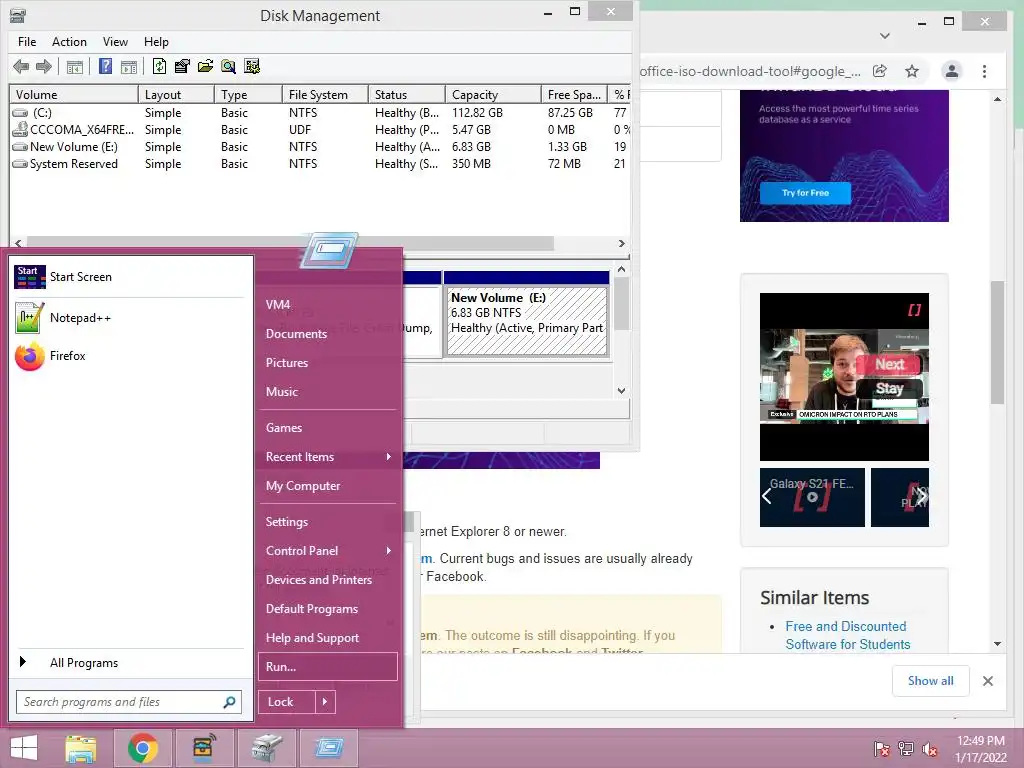
Task: Open Start Screen from start menu
Action: point(63,277)
